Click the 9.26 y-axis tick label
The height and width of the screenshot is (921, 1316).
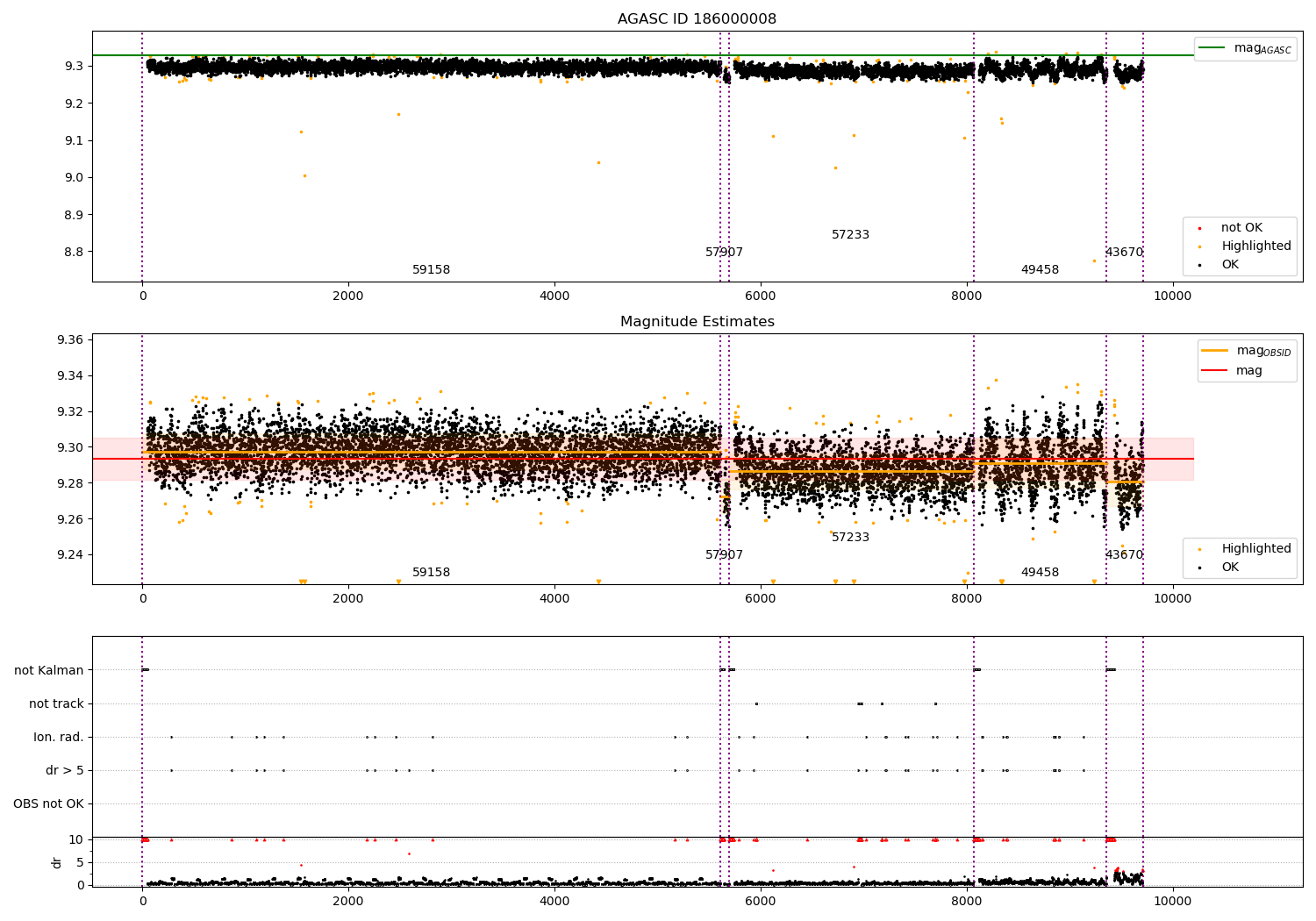click(x=70, y=519)
